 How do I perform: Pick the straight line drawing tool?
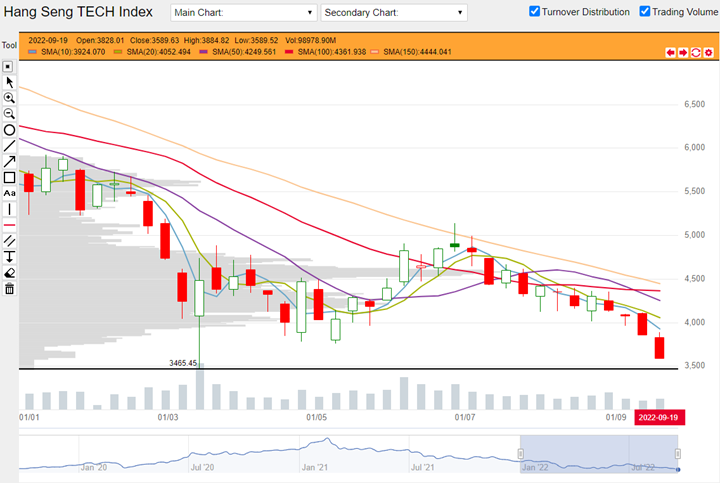(x=9, y=146)
